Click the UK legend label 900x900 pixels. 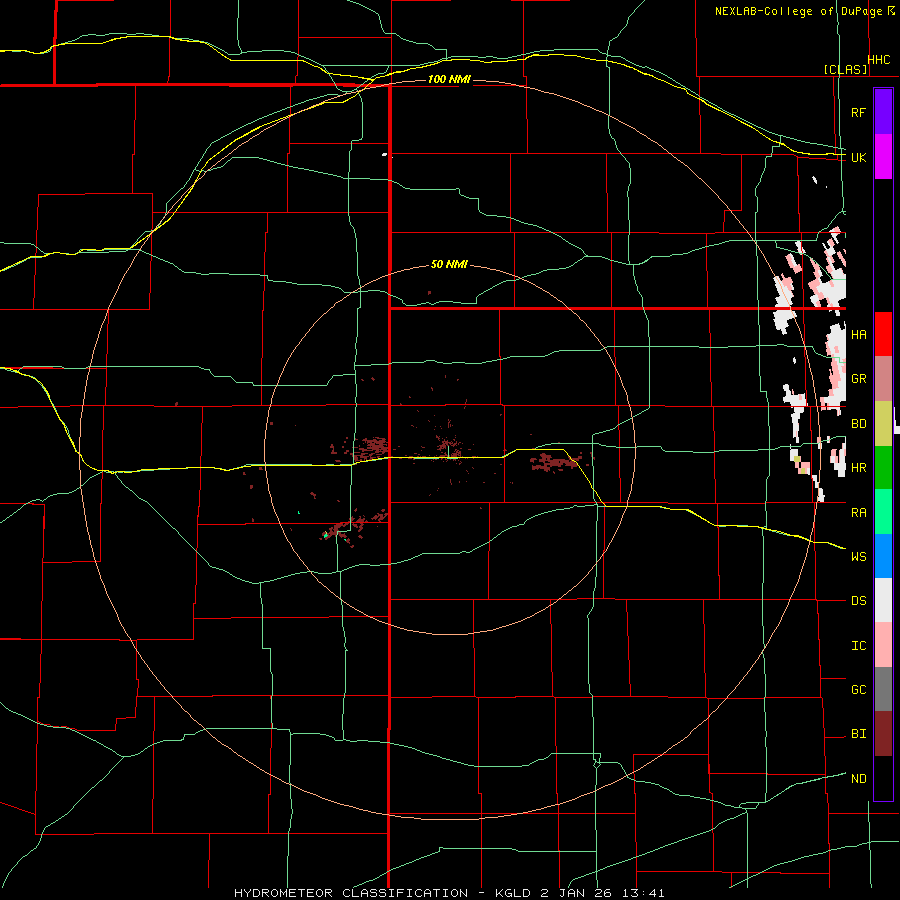coord(858,157)
